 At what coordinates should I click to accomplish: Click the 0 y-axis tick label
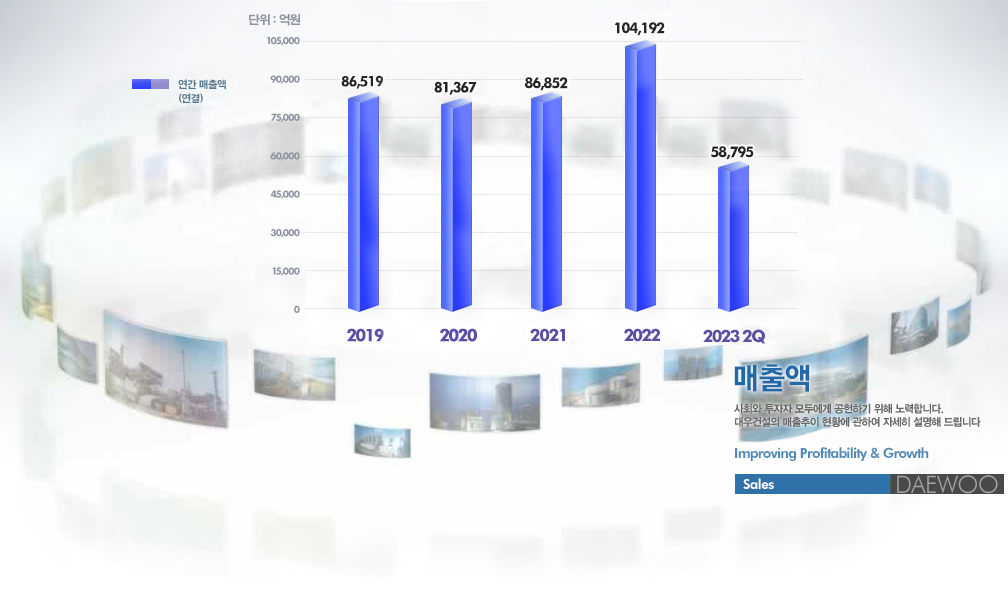(296, 309)
